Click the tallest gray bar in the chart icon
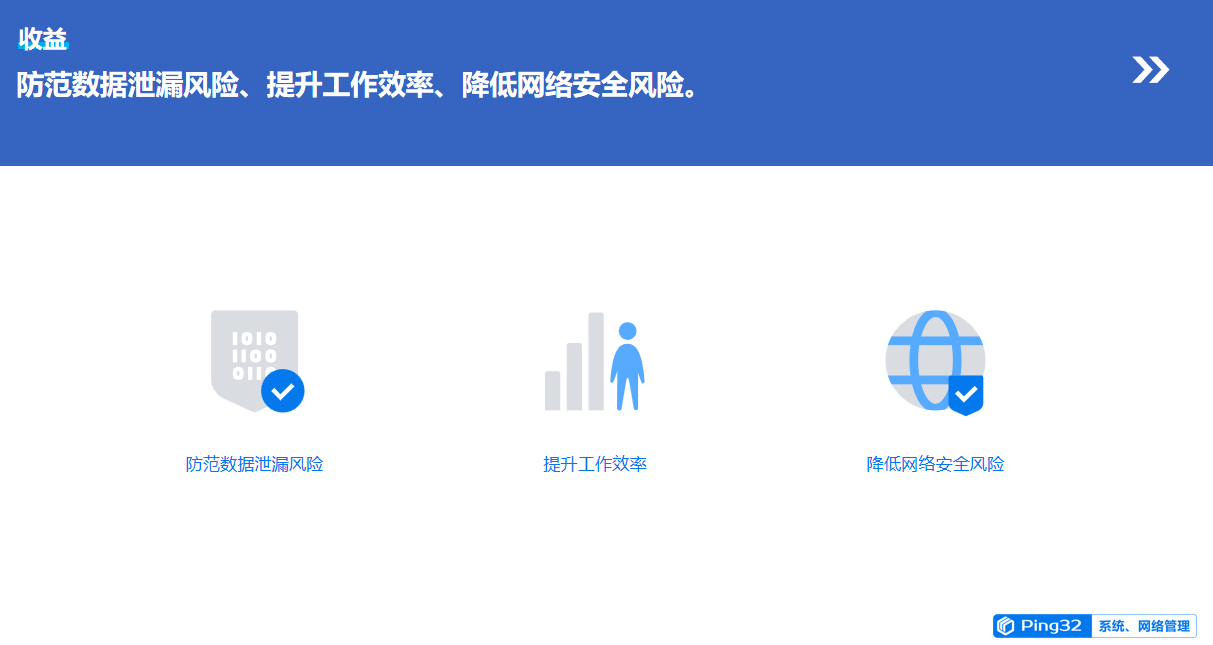 596,361
